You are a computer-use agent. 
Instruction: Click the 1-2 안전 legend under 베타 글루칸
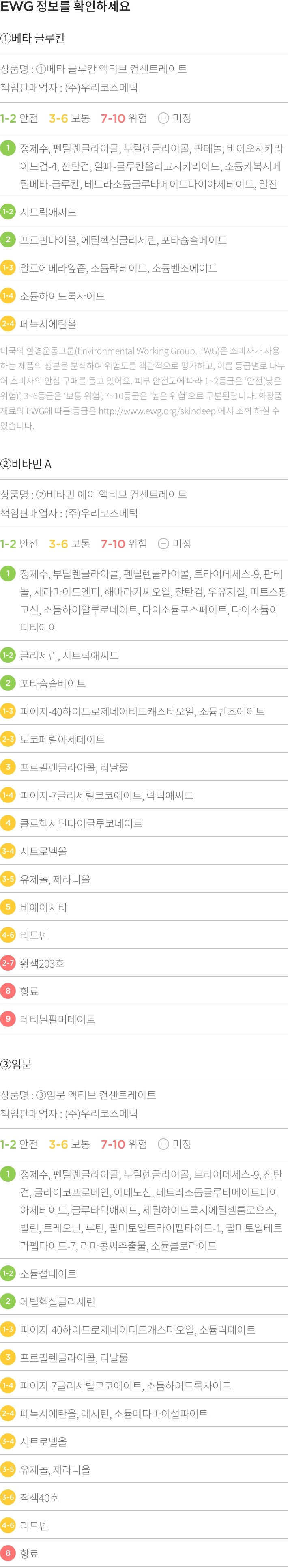tap(19, 118)
